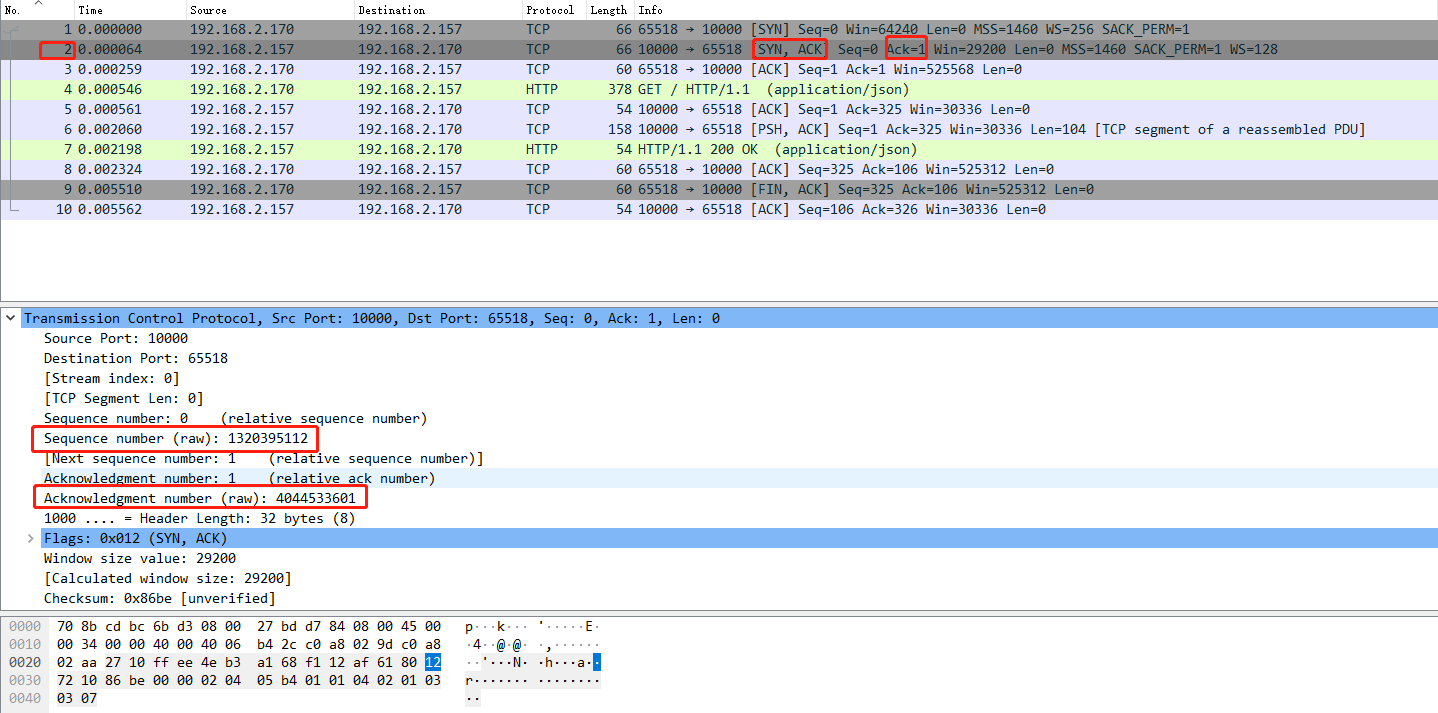Sort packets by the Time column
Image resolution: width=1438 pixels, height=713 pixels.
(120, 10)
